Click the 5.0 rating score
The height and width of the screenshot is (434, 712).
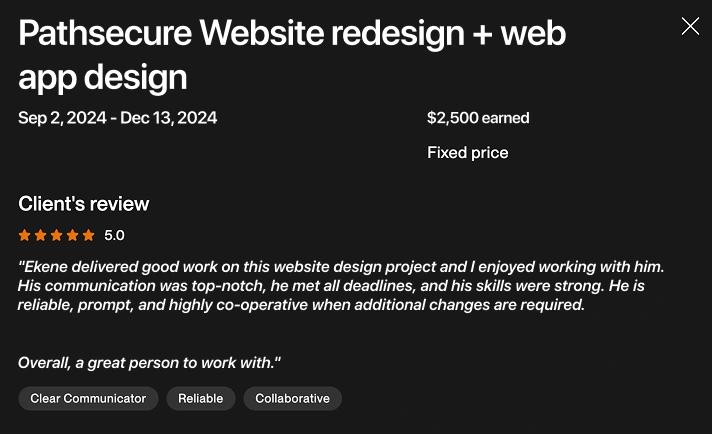click(114, 236)
